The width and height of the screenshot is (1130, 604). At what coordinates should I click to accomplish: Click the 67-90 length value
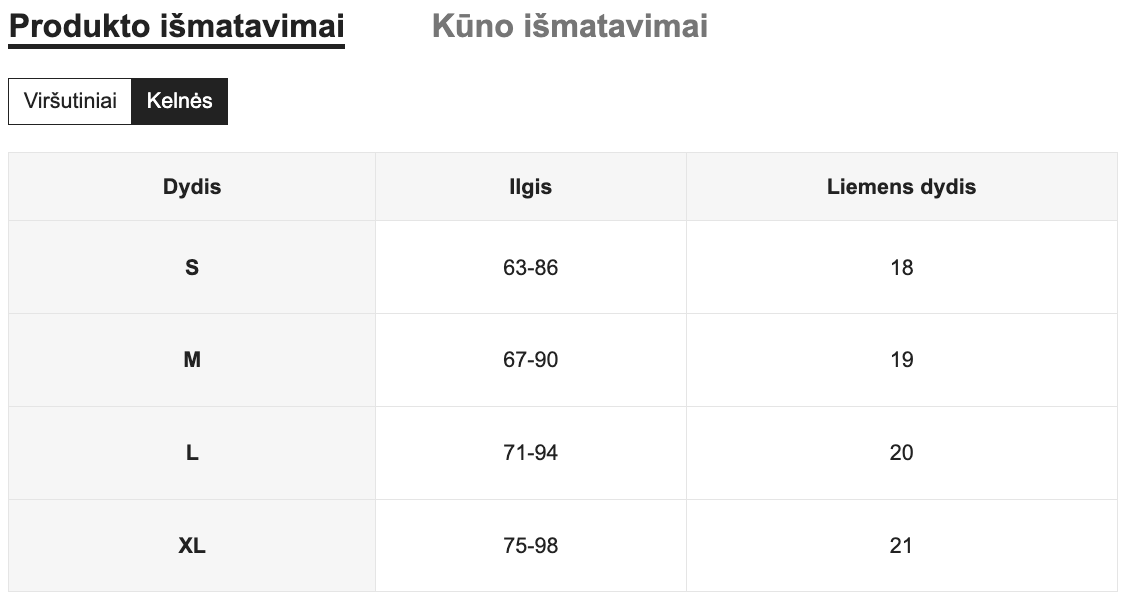point(530,360)
